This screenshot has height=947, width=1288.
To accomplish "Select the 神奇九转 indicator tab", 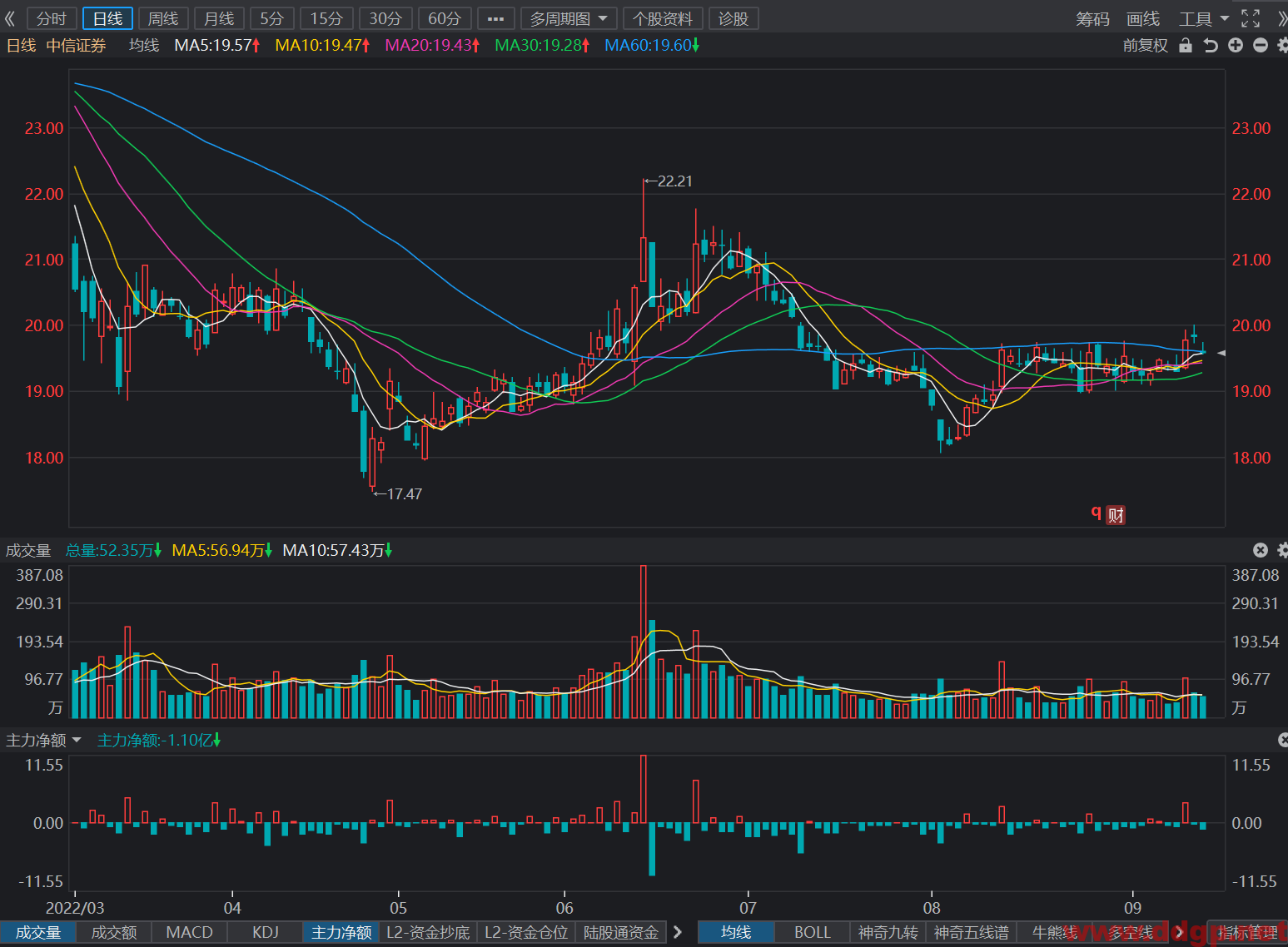I will [888, 932].
